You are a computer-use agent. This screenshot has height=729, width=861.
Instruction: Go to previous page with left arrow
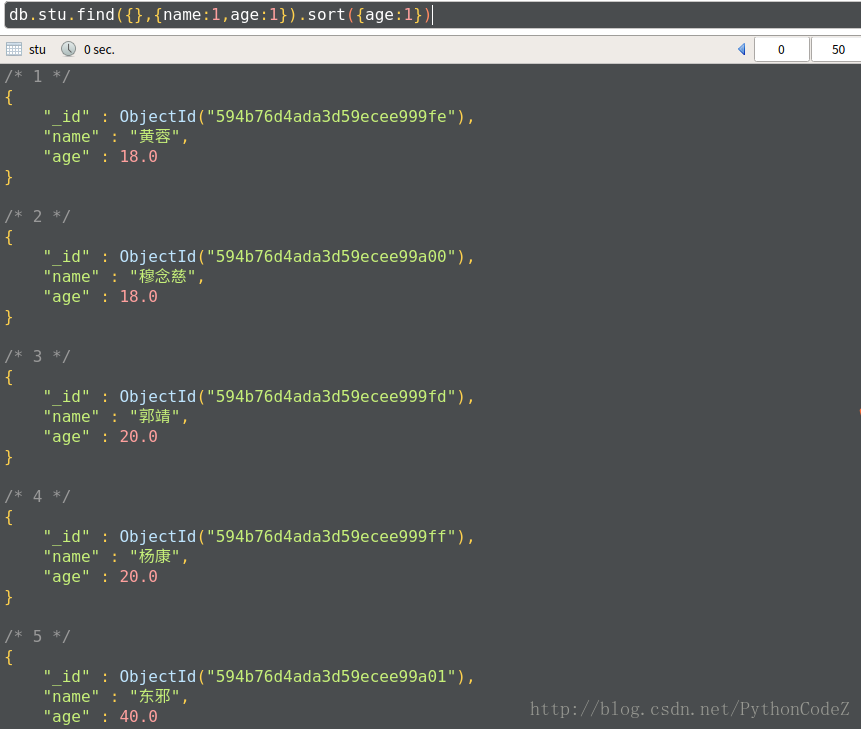click(x=742, y=49)
